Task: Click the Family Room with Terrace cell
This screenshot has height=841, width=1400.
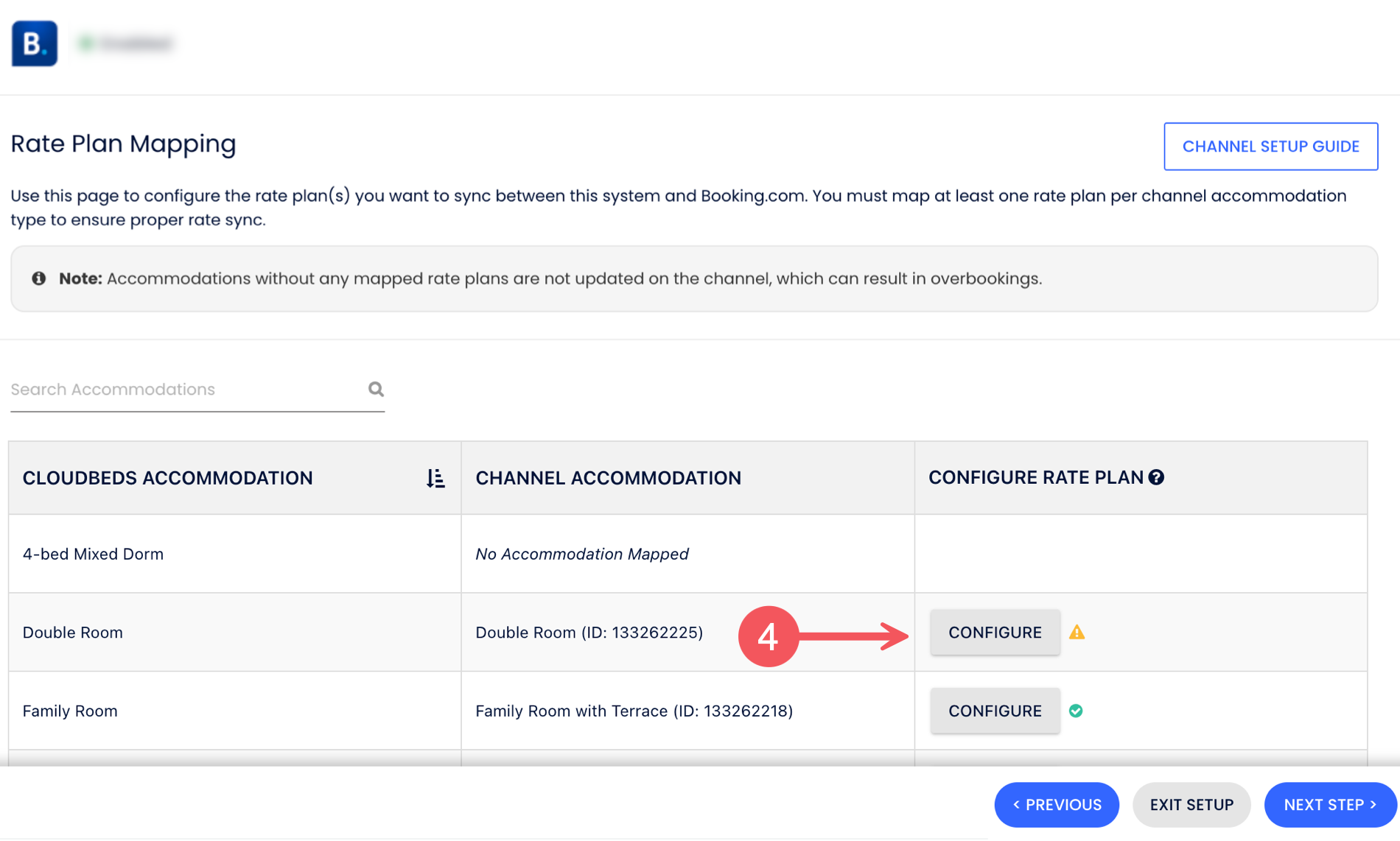Action: (634, 711)
